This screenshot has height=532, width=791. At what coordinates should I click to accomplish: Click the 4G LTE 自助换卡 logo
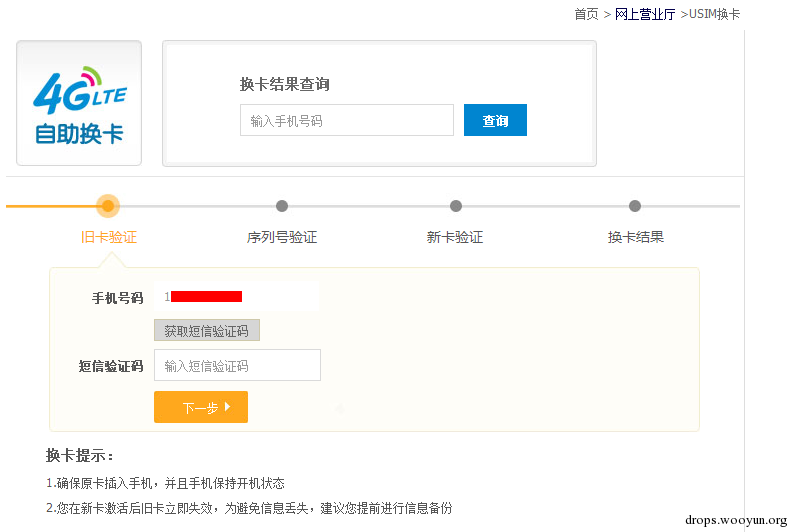79,103
